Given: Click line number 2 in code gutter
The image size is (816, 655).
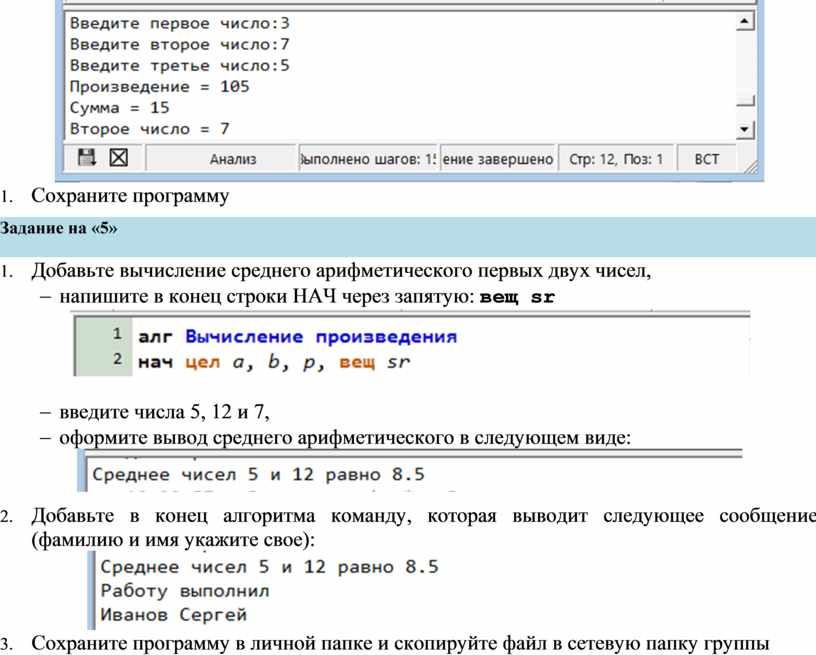Looking at the screenshot, I should click(x=116, y=359).
